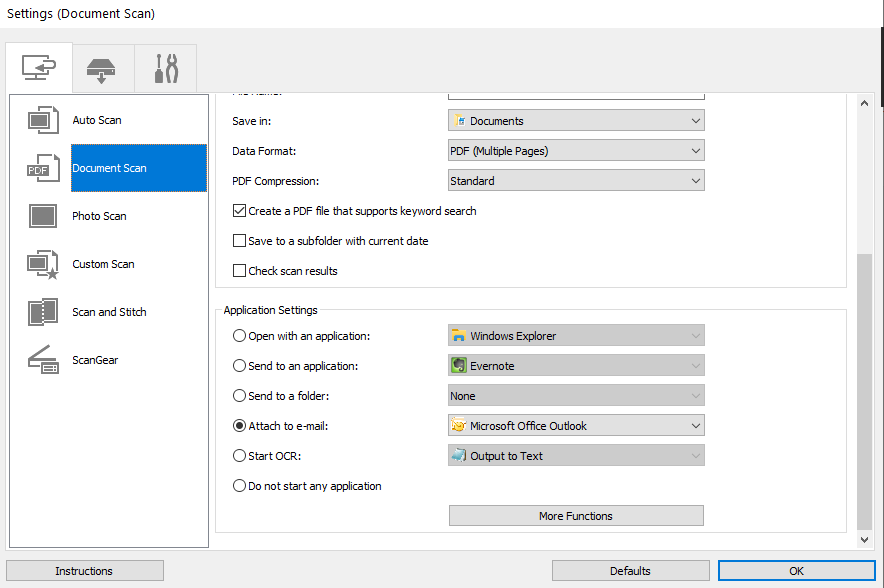The width and height of the screenshot is (884, 588).
Task: Click the Evernote elephant icon
Action: tap(459, 365)
